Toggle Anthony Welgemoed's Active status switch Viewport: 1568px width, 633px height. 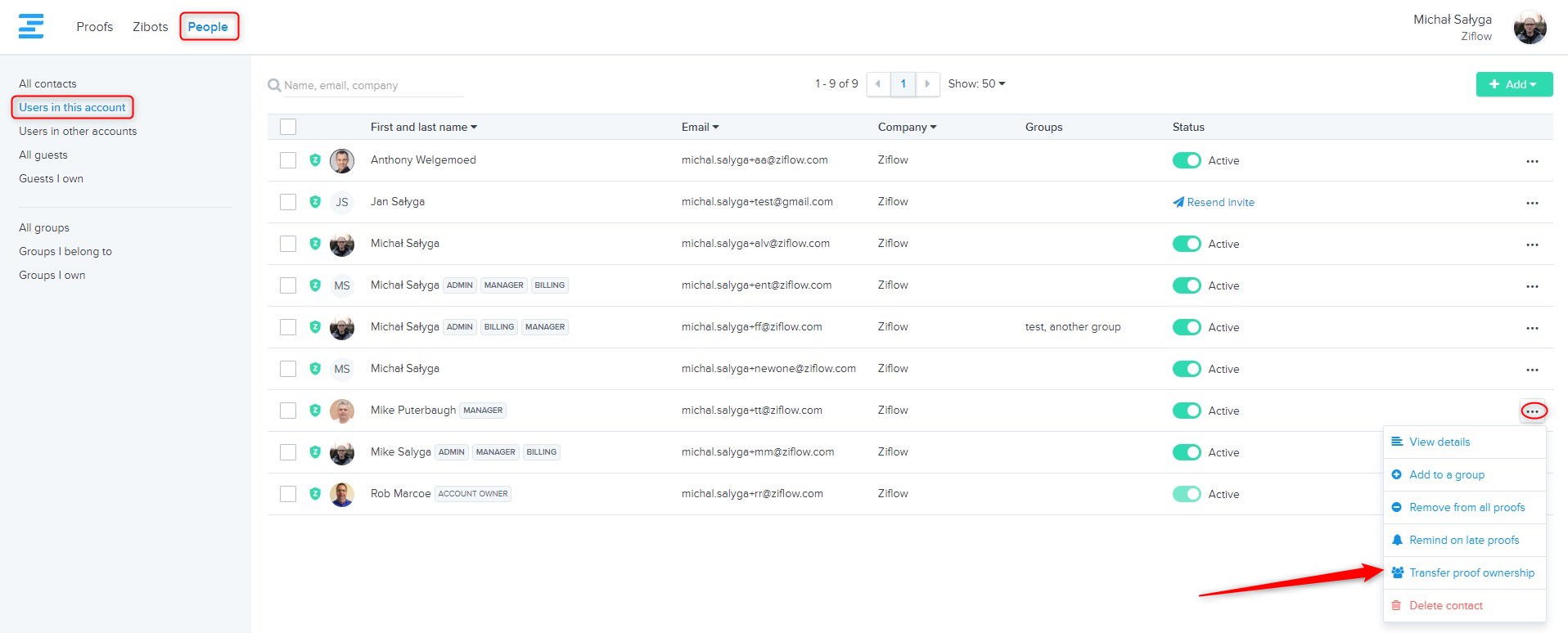pos(1186,160)
